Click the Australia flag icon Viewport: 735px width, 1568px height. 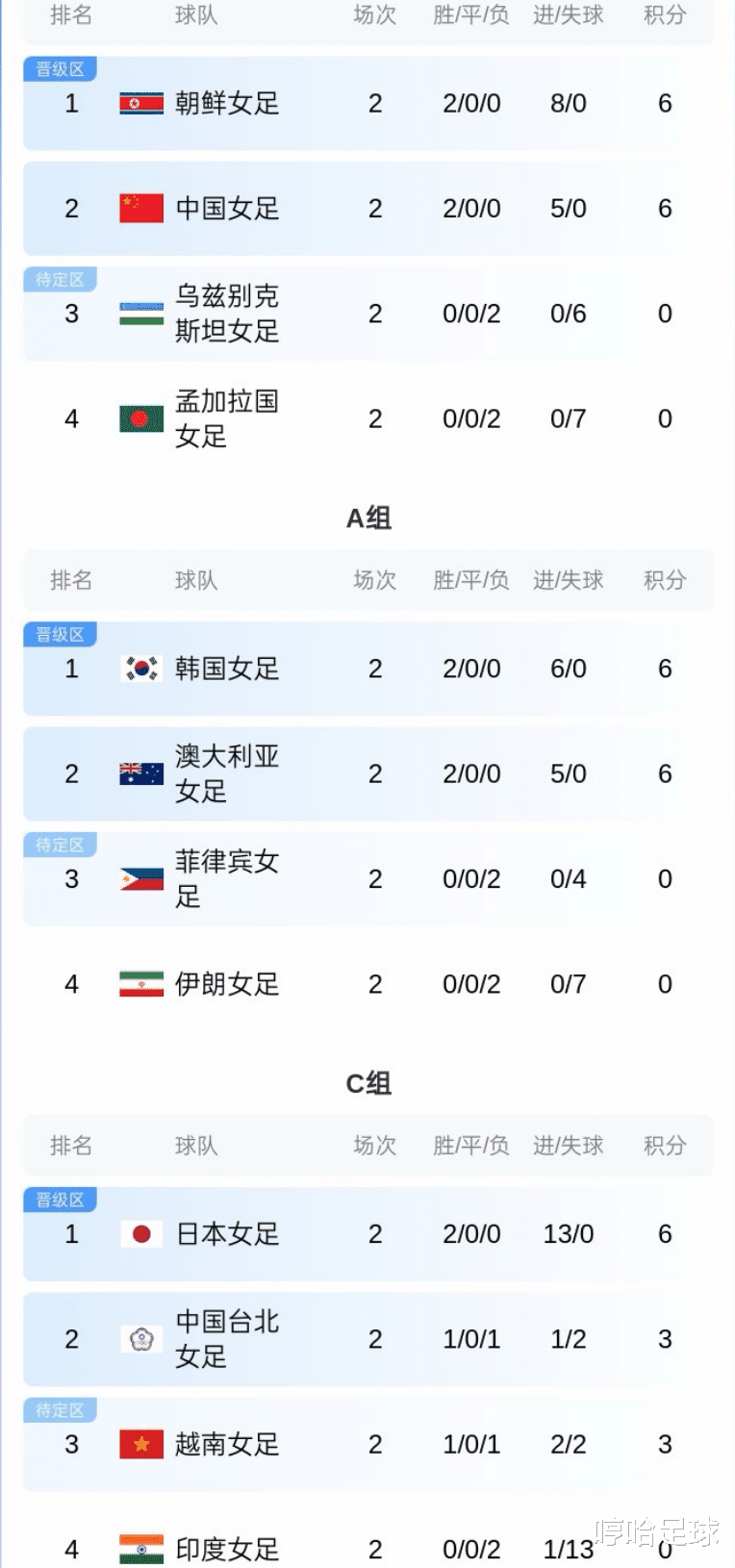point(141,773)
